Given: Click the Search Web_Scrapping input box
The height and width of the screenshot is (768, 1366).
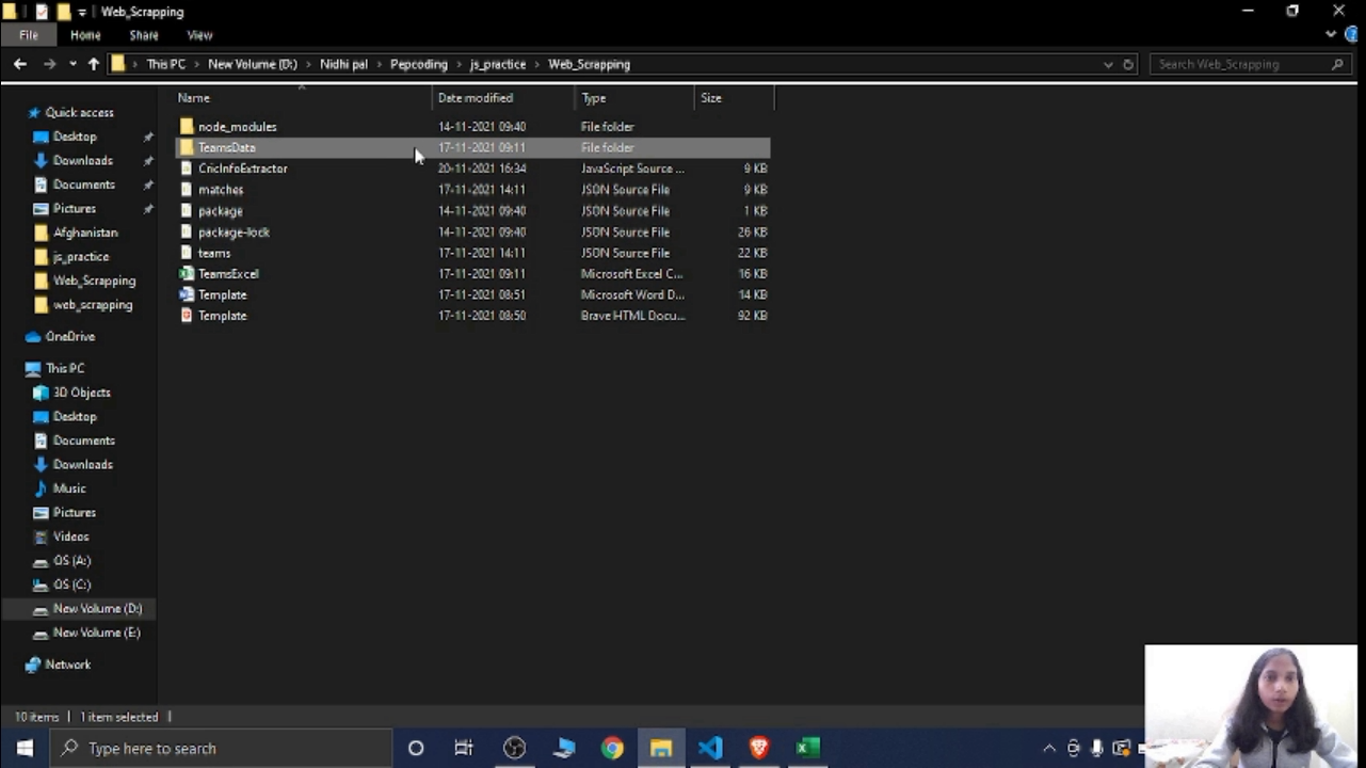Looking at the screenshot, I should click(1240, 64).
